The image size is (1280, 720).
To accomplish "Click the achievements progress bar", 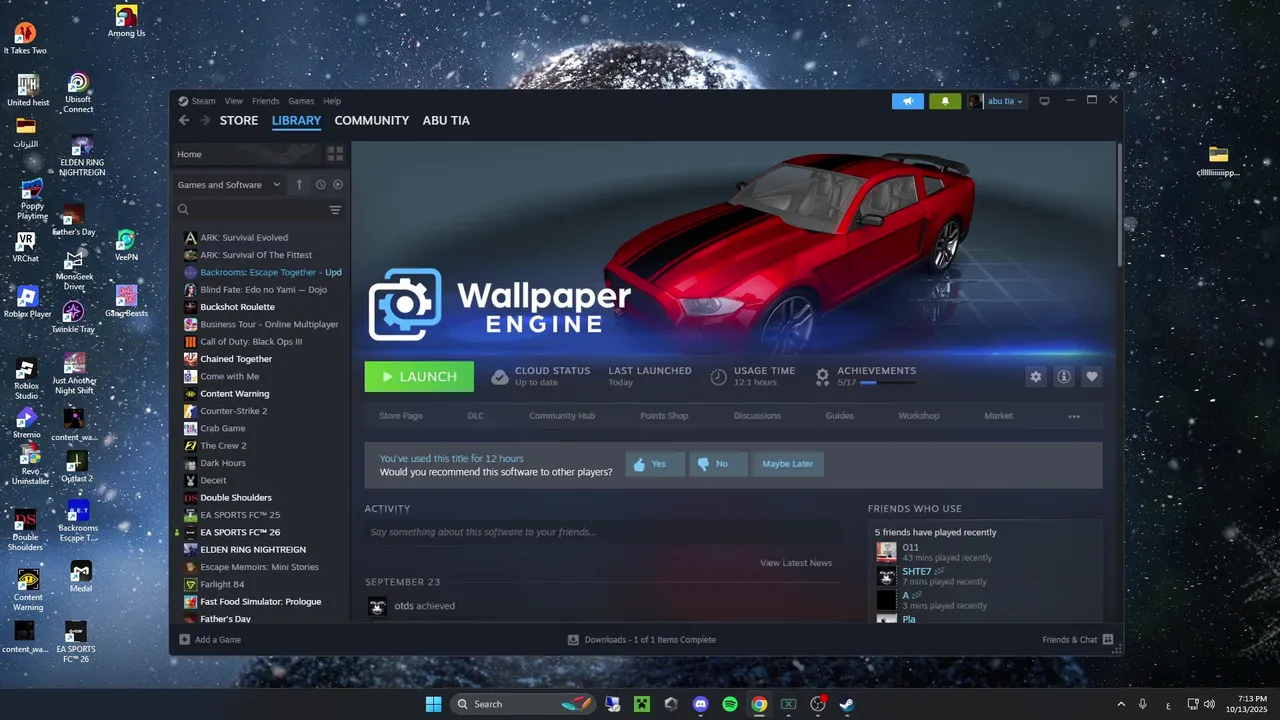I will click(888, 383).
